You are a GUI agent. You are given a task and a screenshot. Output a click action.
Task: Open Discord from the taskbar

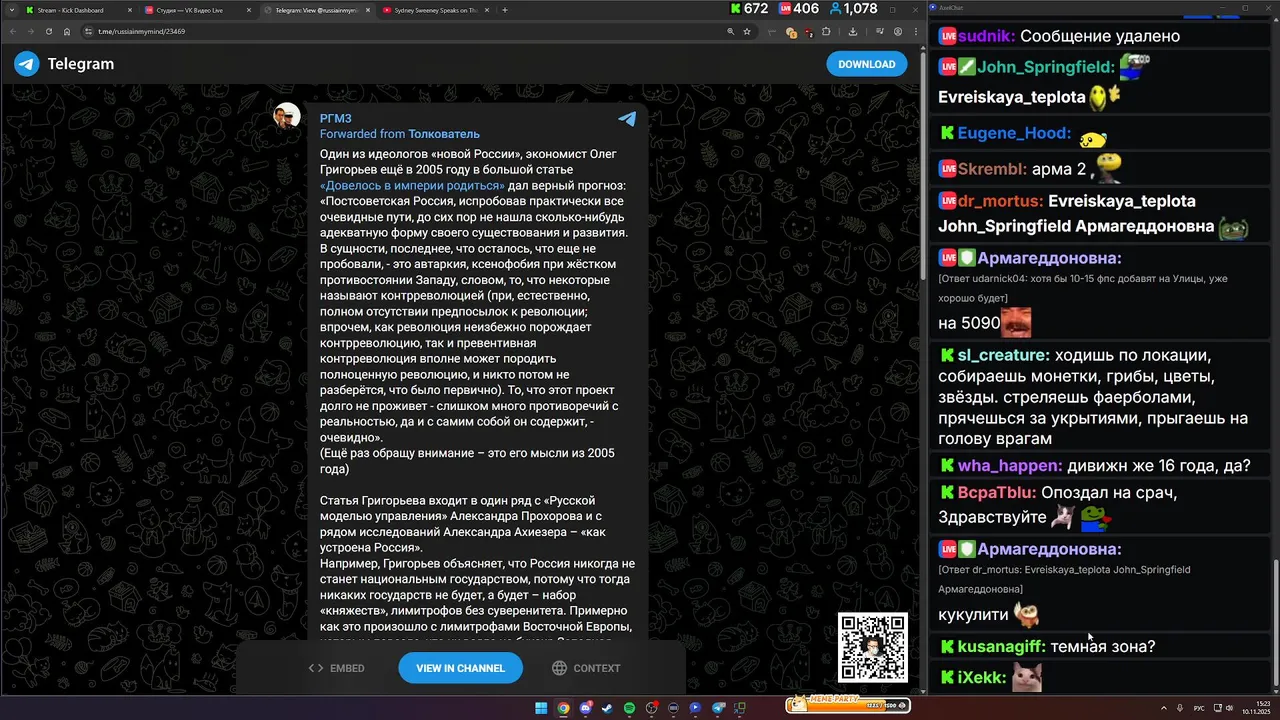[x=585, y=708]
